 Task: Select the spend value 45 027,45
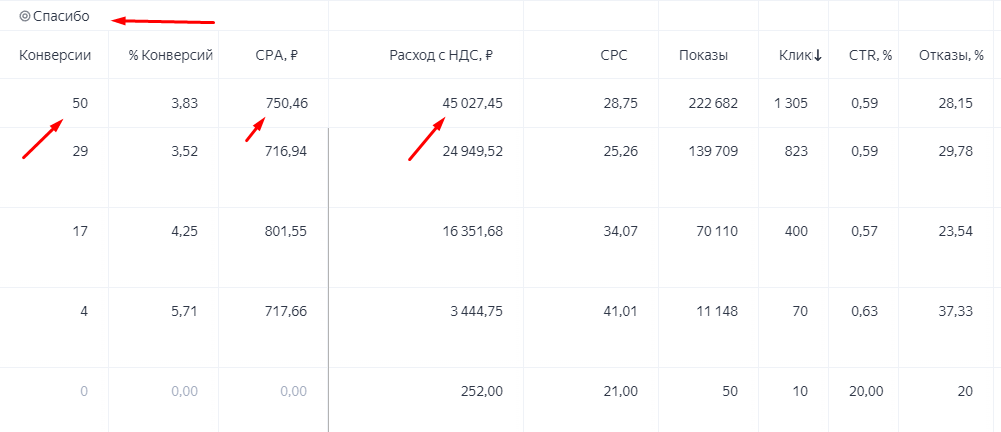tap(472, 103)
